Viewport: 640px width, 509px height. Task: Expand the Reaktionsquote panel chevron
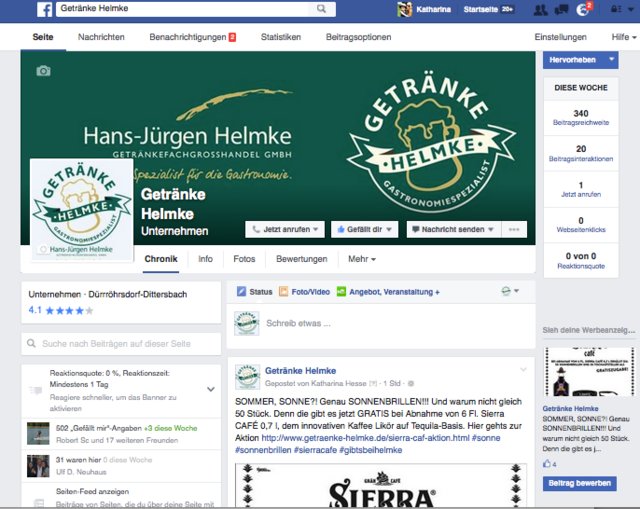pyautogui.click(x=210, y=389)
